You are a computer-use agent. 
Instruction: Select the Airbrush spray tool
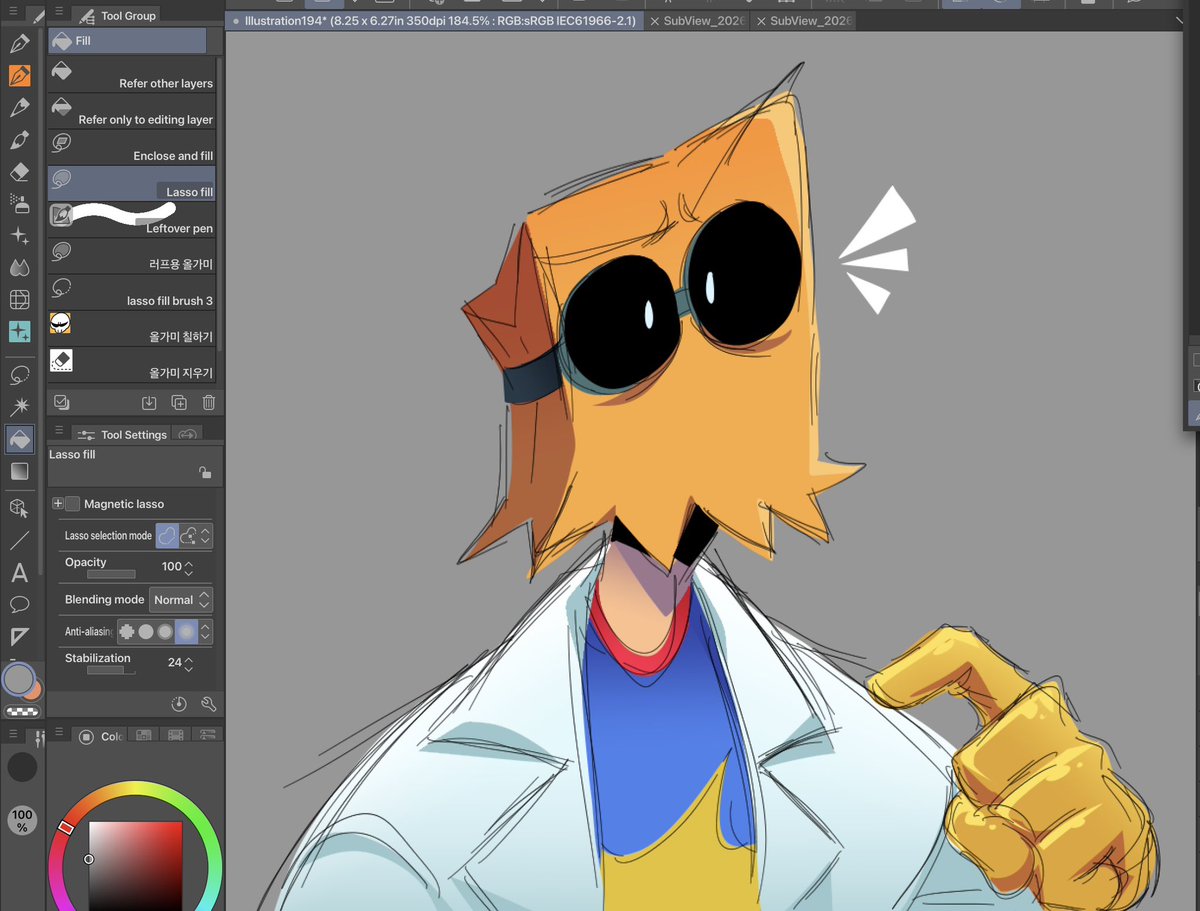pyautogui.click(x=19, y=204)
